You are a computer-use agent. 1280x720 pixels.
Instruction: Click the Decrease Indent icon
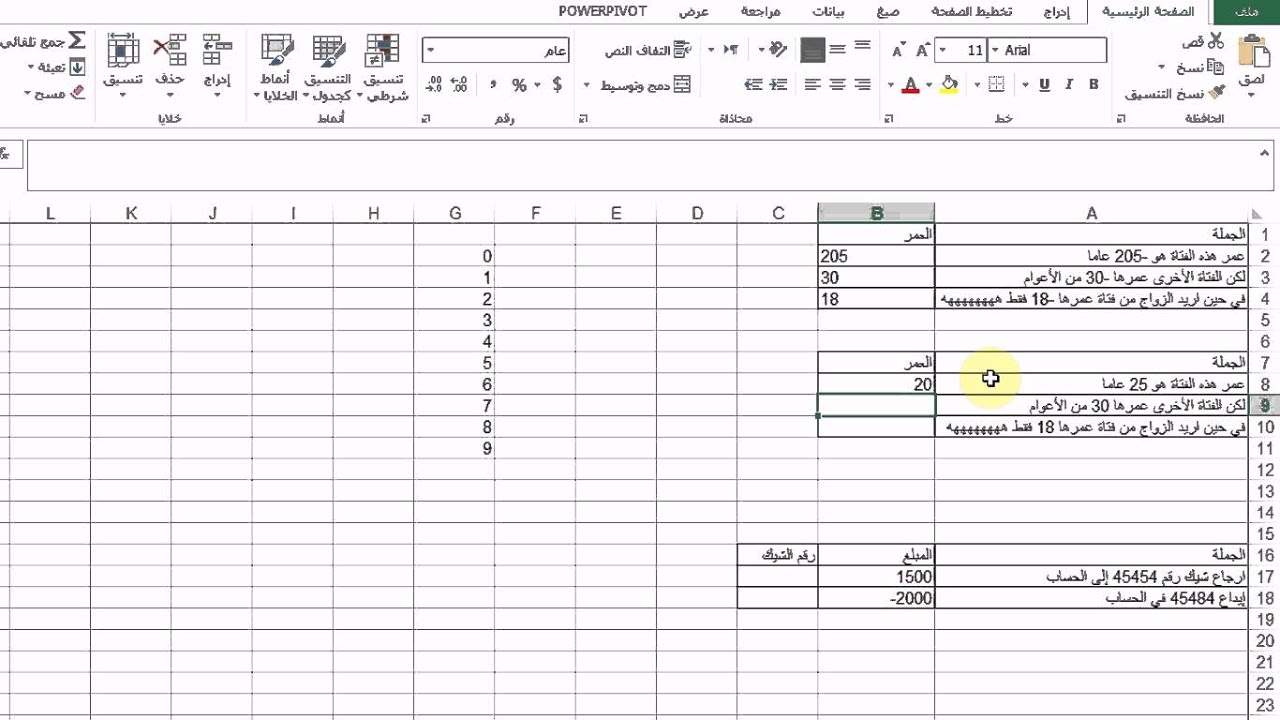[x=779, y=85]
